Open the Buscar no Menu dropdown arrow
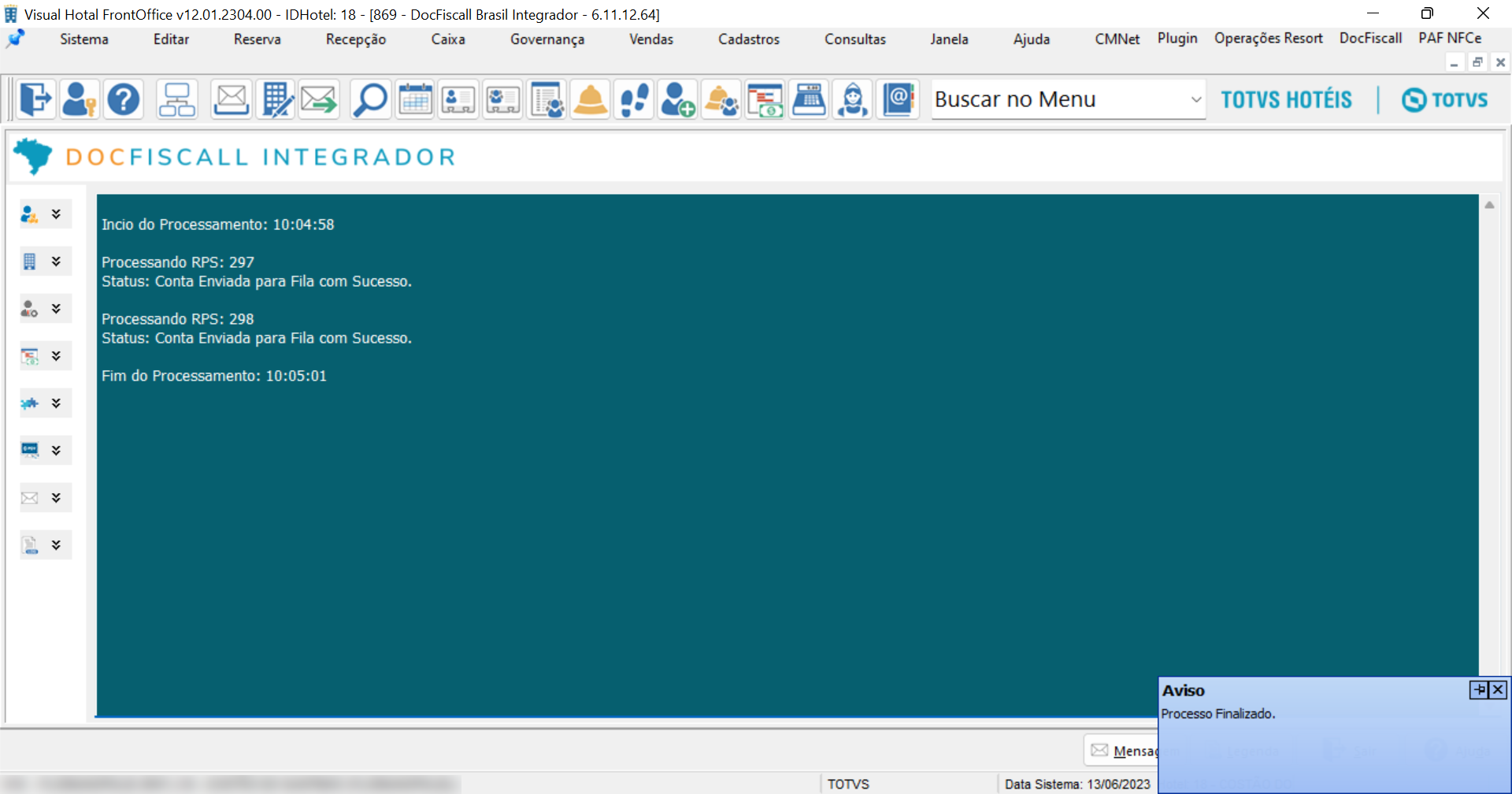The height and width of the screenshot is (794, 1512). 1195,100
